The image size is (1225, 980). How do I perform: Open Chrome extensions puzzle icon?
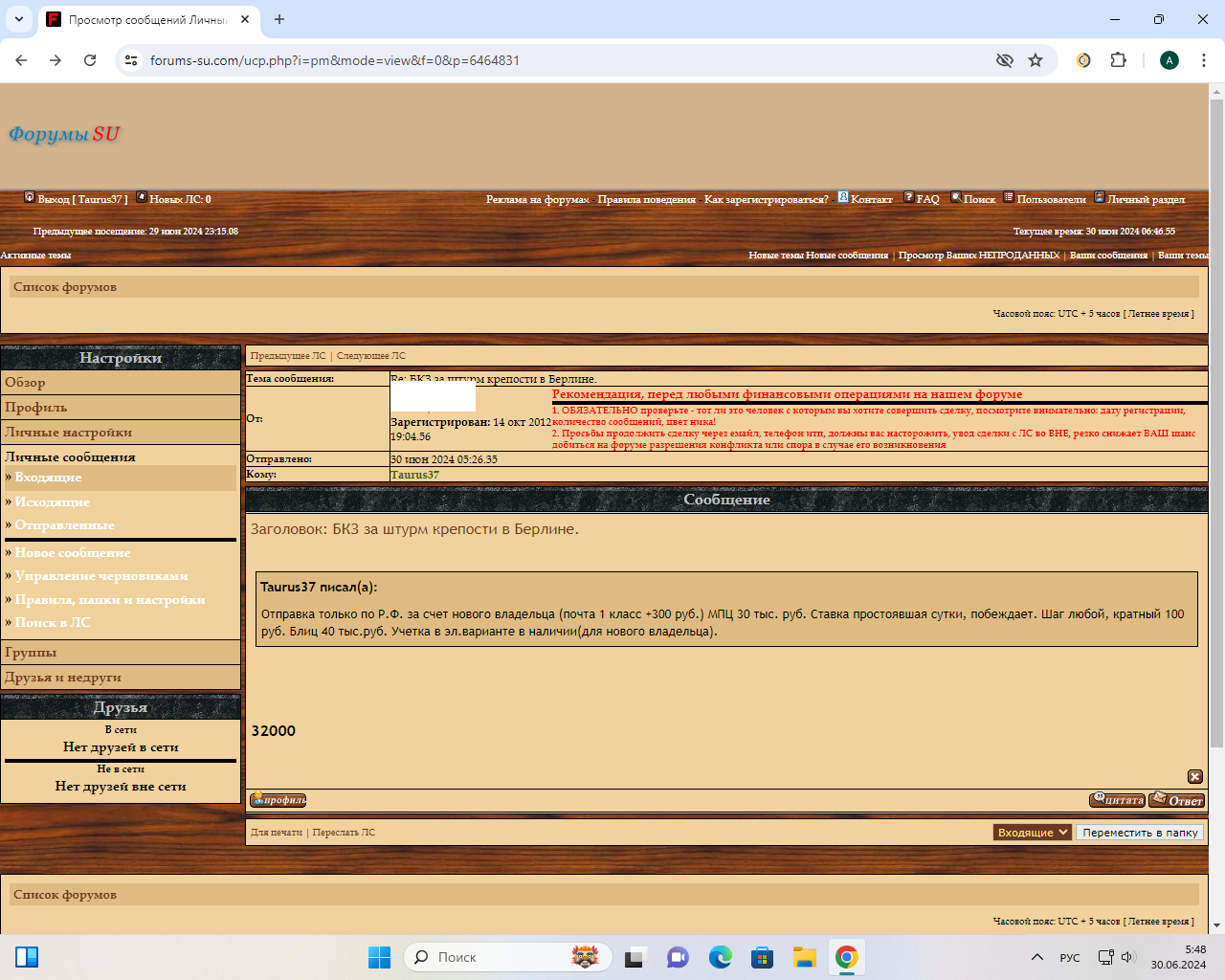tap(1118, 60)
